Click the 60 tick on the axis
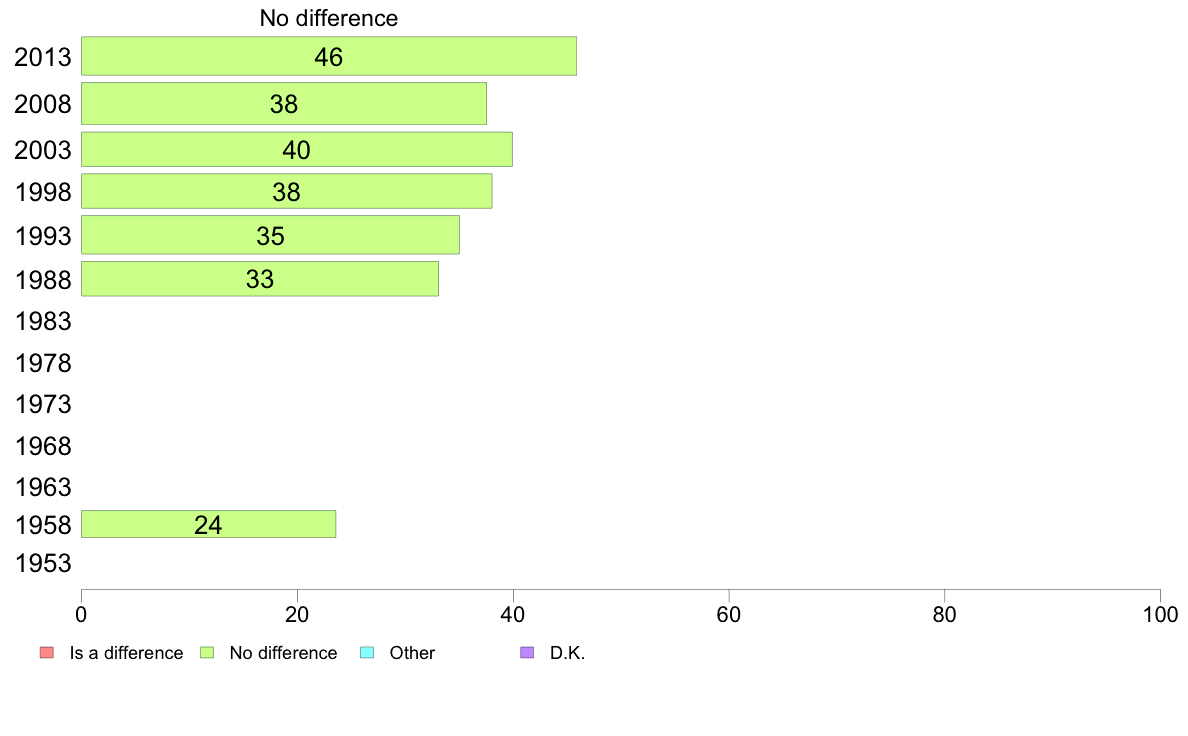Image resolution: width=1188 pixels, height=736 pixels. tap(729, 615)
